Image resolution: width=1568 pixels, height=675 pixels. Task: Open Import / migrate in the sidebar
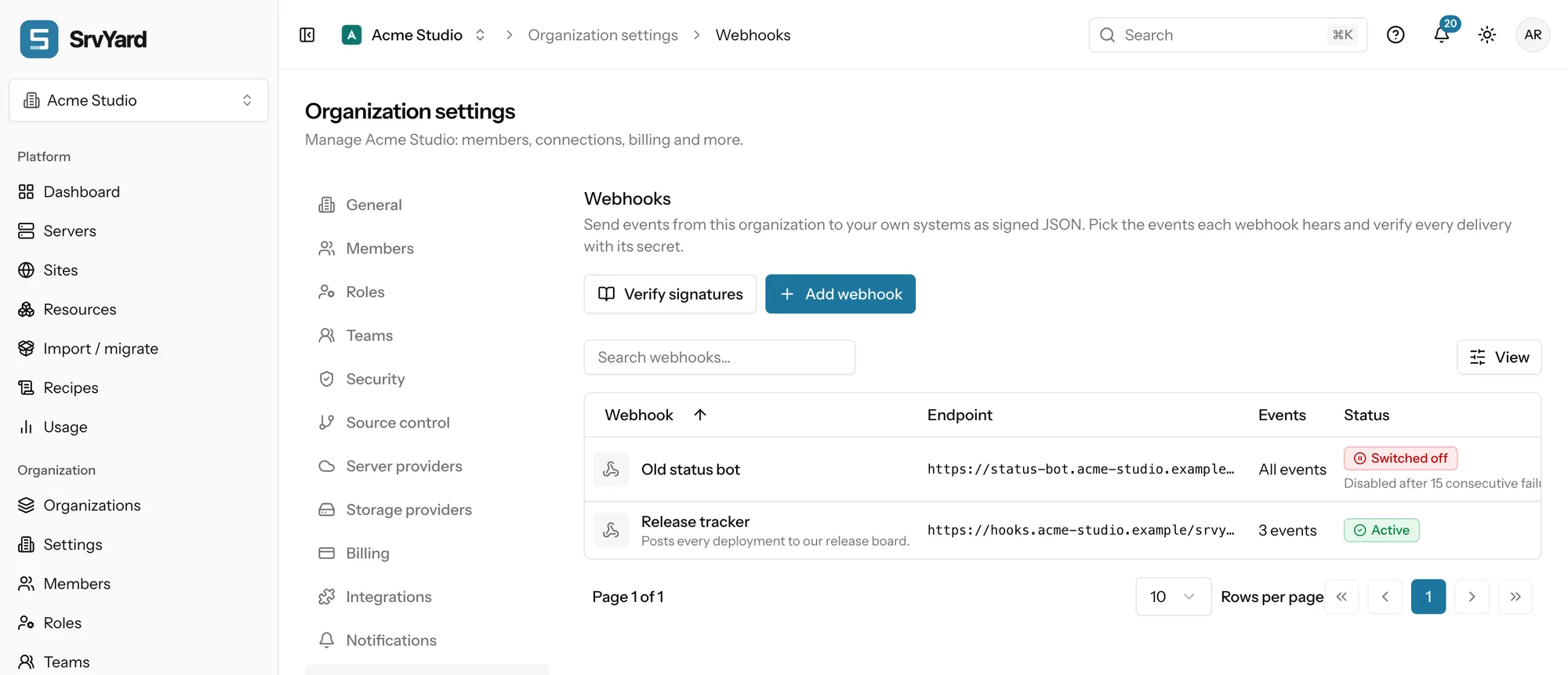139,349
